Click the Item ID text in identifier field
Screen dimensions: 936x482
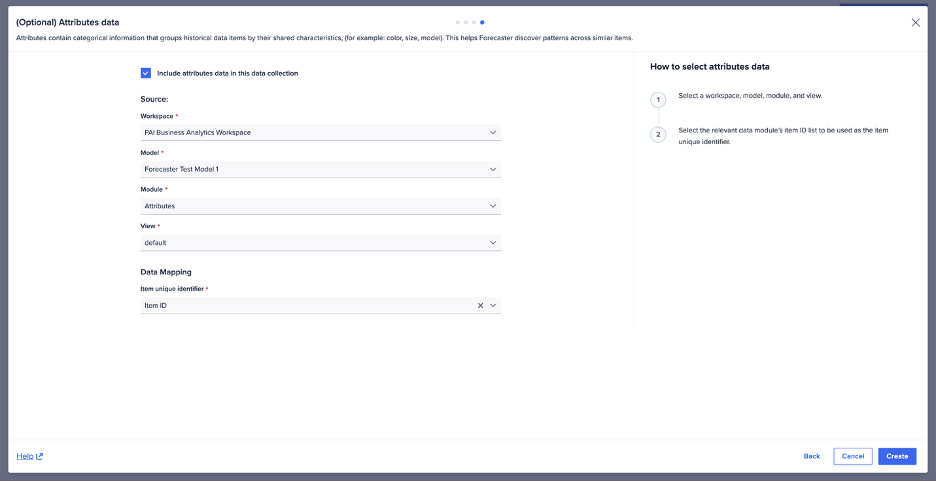tap(156, 305)
